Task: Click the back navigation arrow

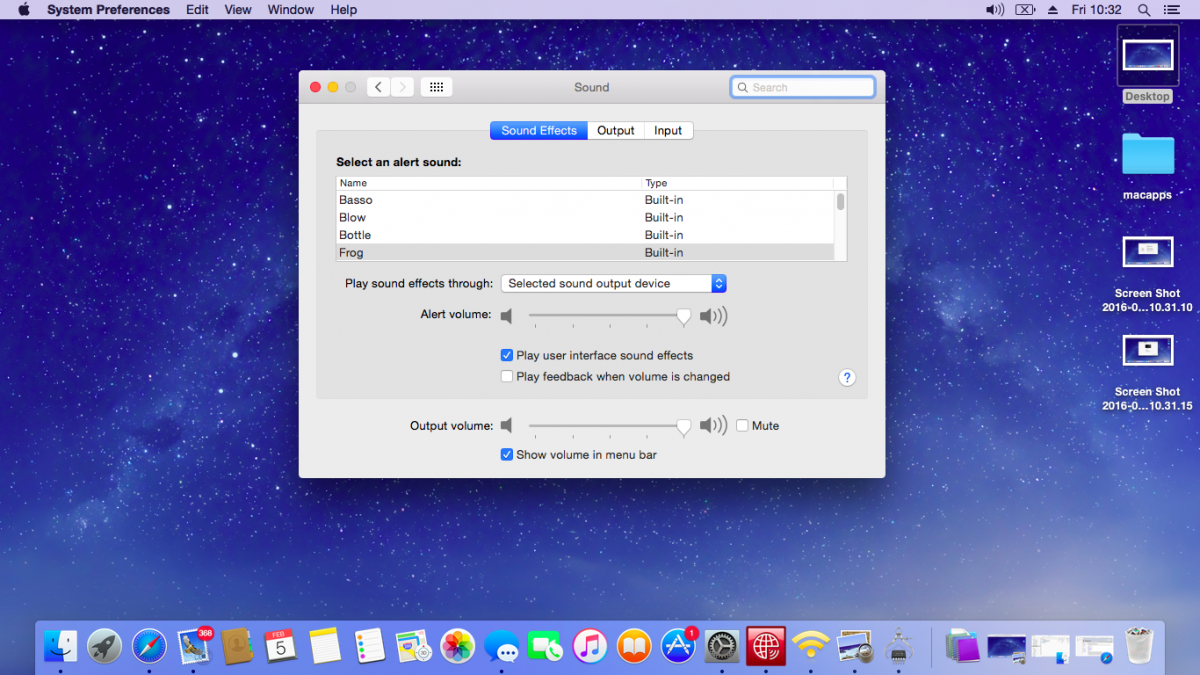Action: pyautogui.click(x=378, y=87)
